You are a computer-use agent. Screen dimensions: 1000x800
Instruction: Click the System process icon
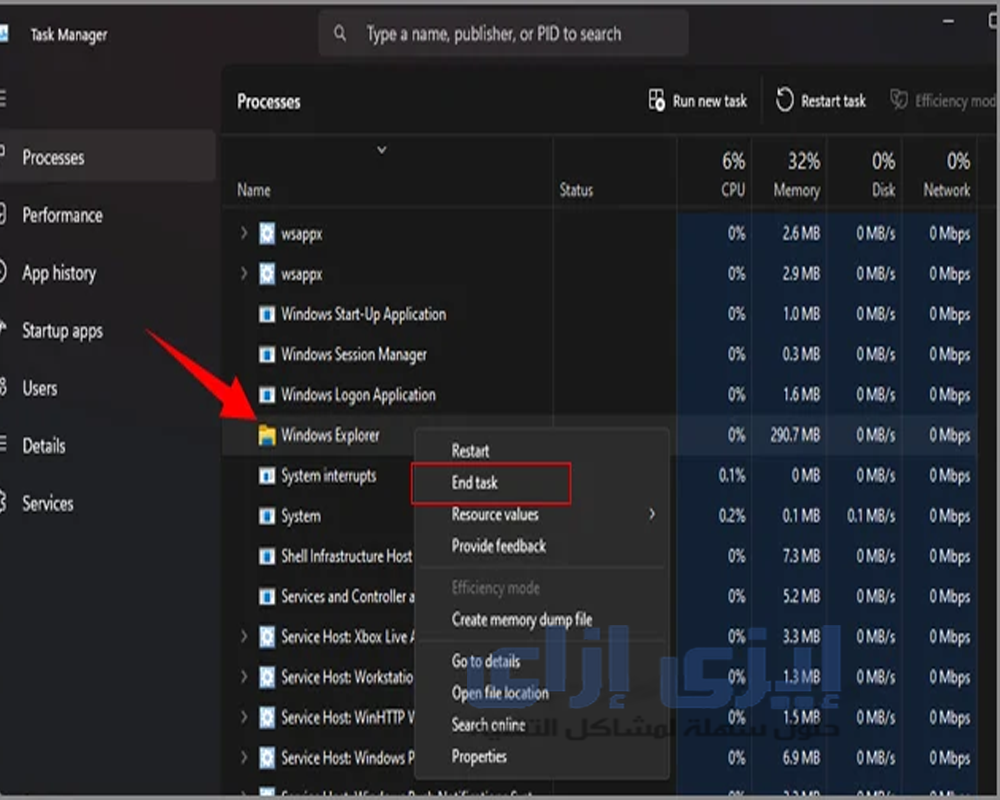(x=267, y=515)
